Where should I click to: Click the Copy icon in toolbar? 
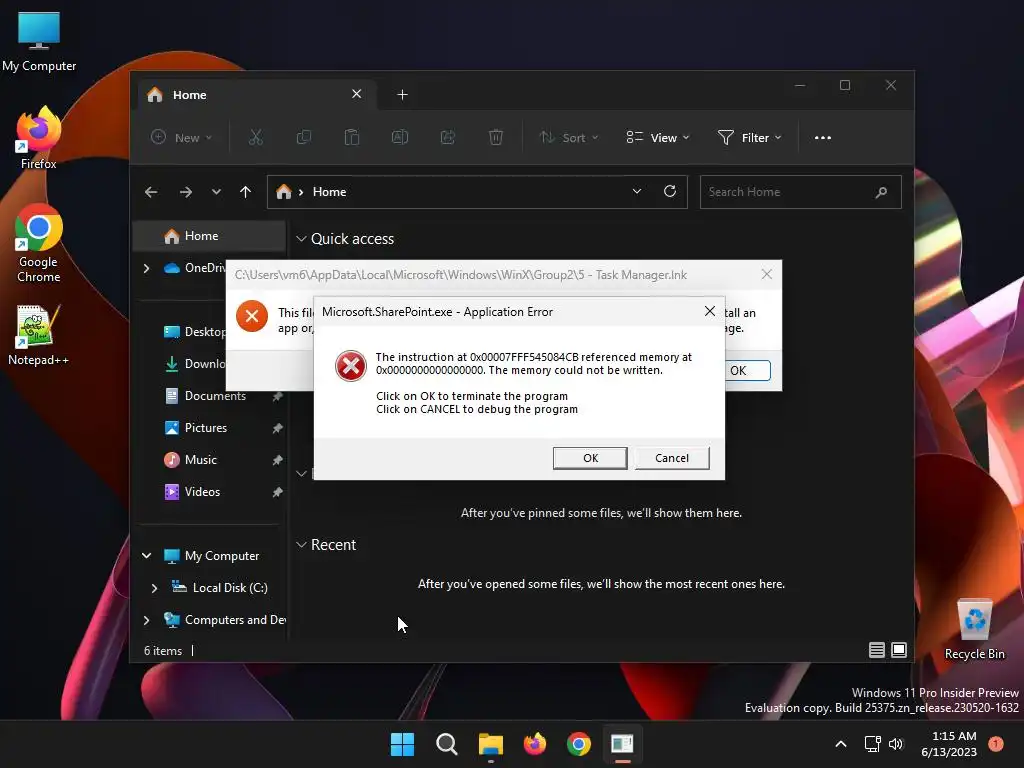(x=304, y=137)
